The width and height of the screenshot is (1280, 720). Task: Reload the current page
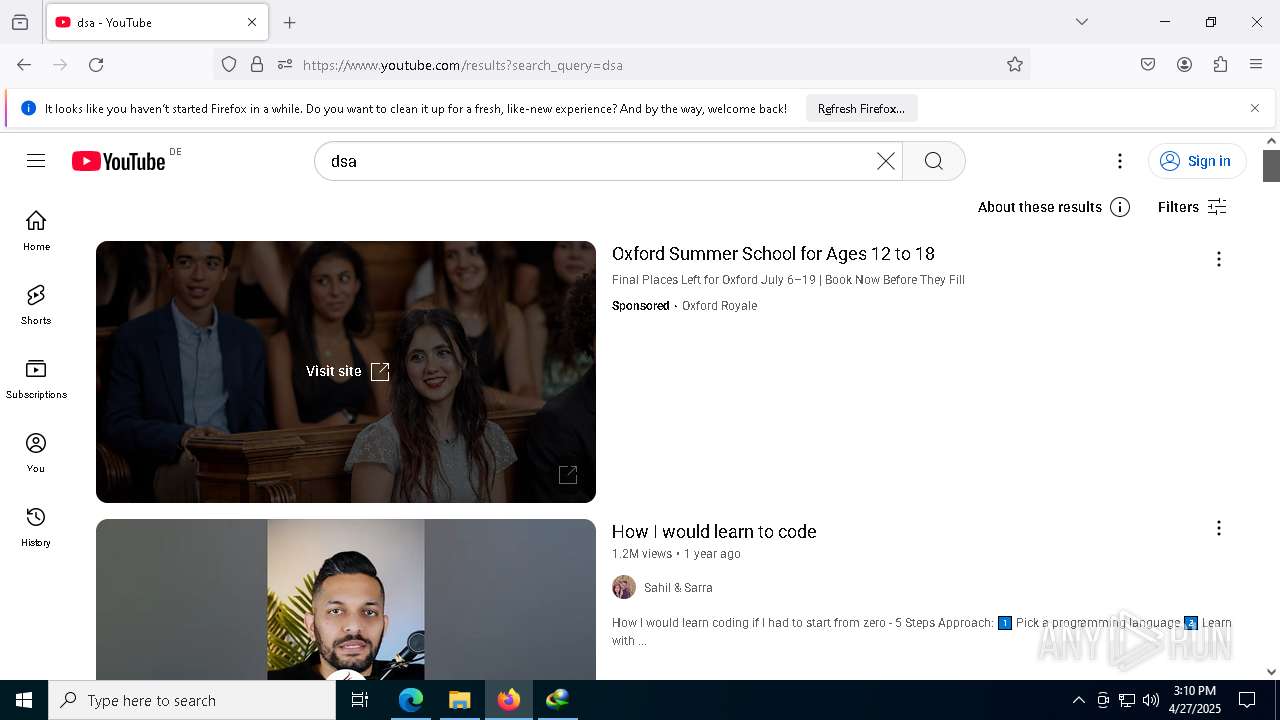coord(96,65)
